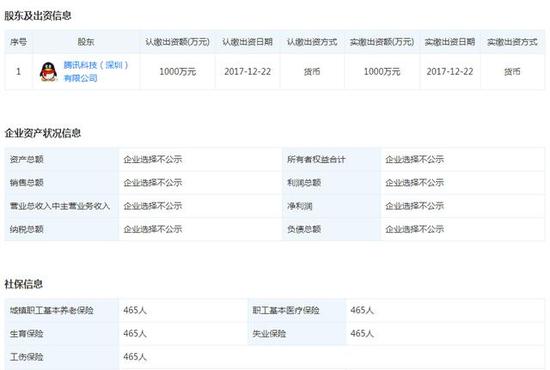Select the 股东 column header
The height and width of the screenshot is (370, 550).
(x=86, y=42)
